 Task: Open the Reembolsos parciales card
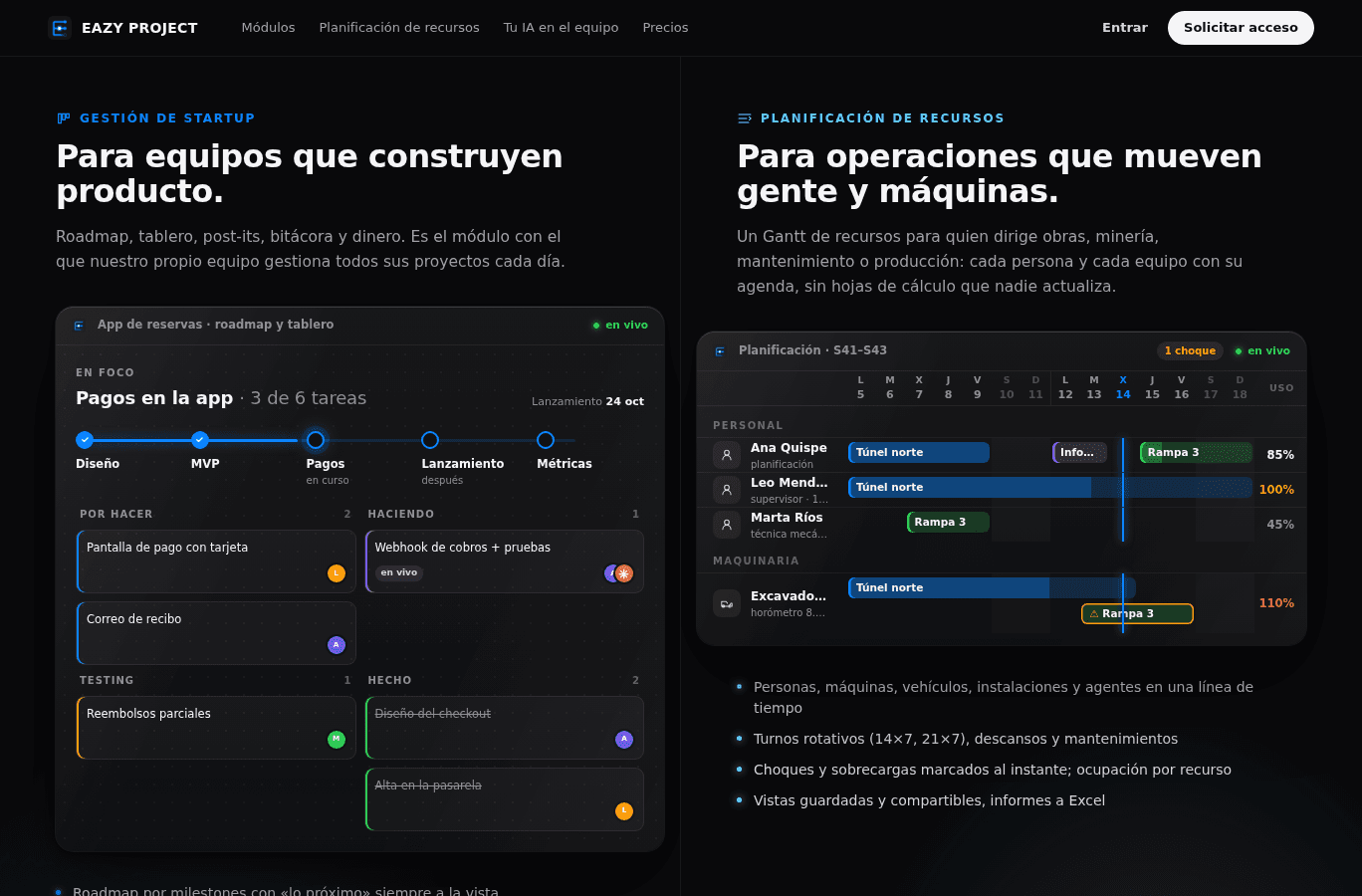tap(216, 728)
